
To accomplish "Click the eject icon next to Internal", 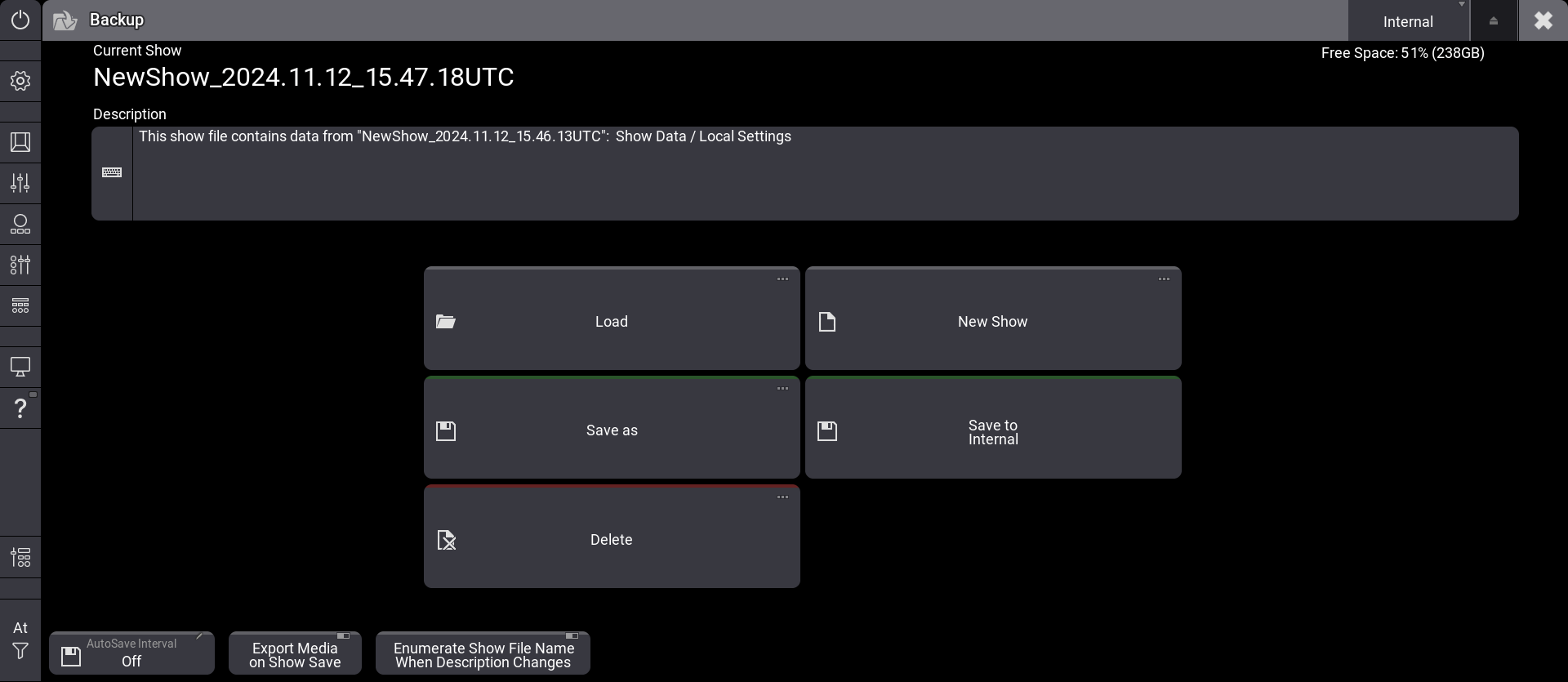I will 1494,21.
